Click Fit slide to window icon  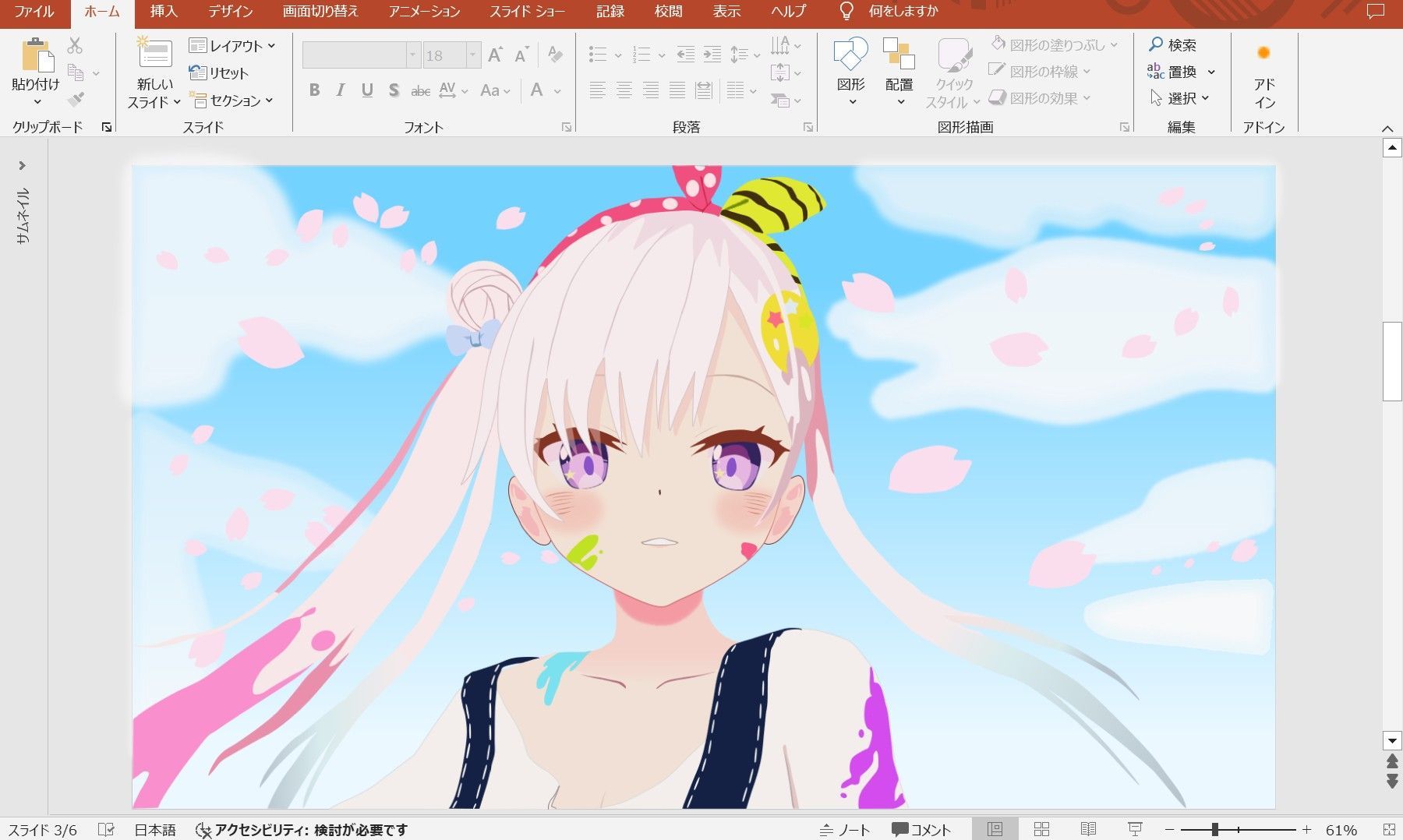pos(1389,830)
